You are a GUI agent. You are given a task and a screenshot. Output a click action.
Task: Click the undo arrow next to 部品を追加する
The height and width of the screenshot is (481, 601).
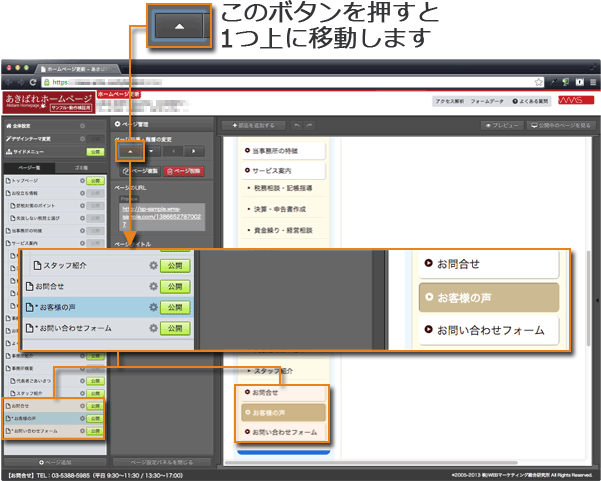[x=296, y=125]
